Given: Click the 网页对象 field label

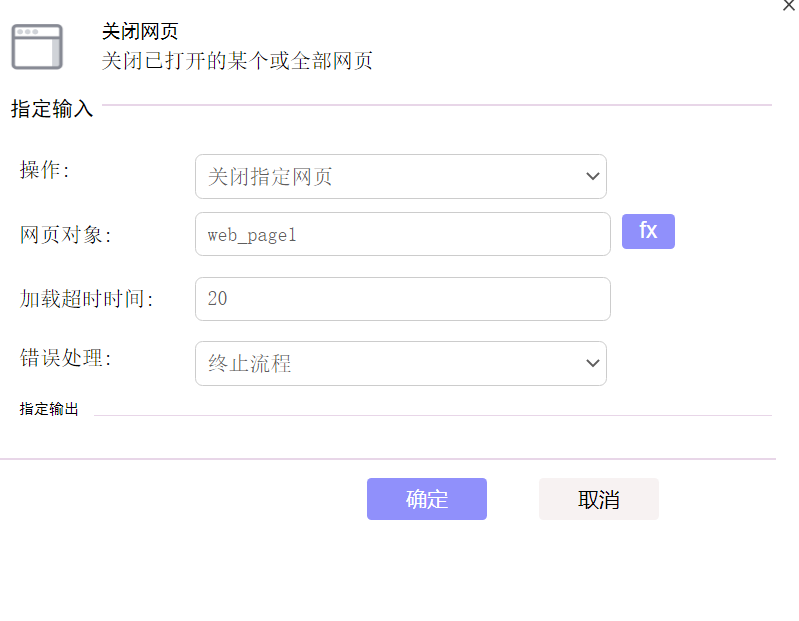Looking at the screenshot, I should 65,234.
